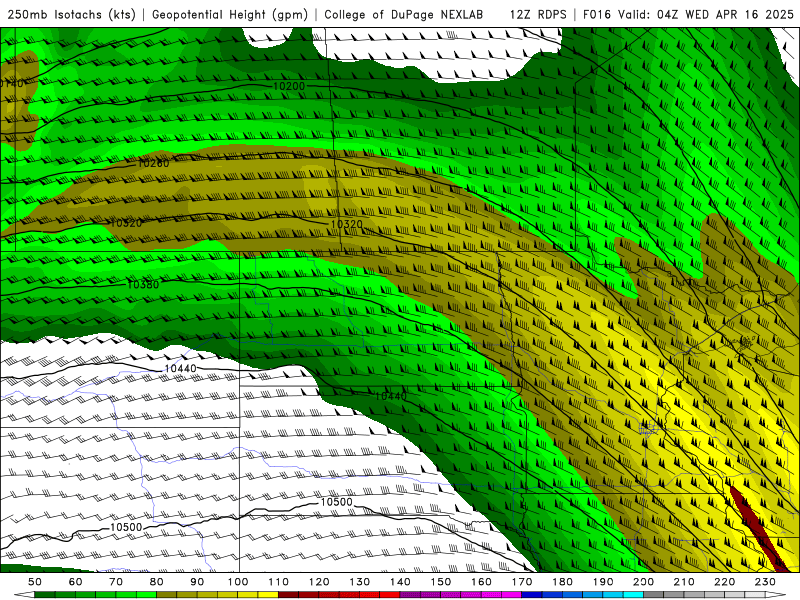The height and width of the screenshot is (600, 800).
Task: Click the bright red swatch just before 140
Action: (390, 595)
